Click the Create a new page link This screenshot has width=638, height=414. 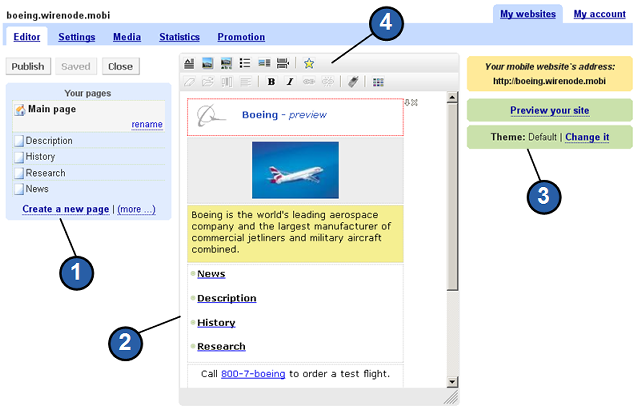pos(65,209)
